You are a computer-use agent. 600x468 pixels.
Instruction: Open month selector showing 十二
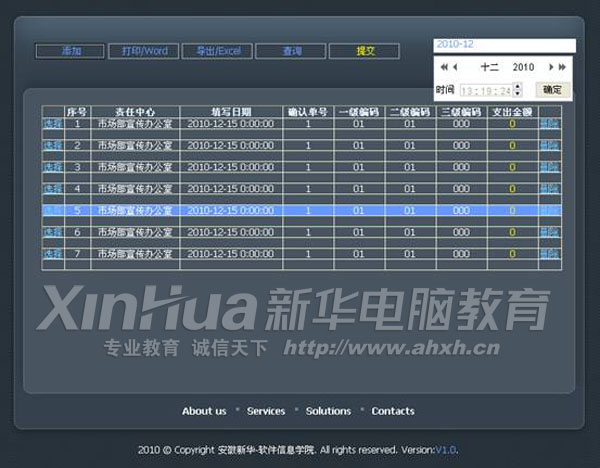(x=489, y=67)
